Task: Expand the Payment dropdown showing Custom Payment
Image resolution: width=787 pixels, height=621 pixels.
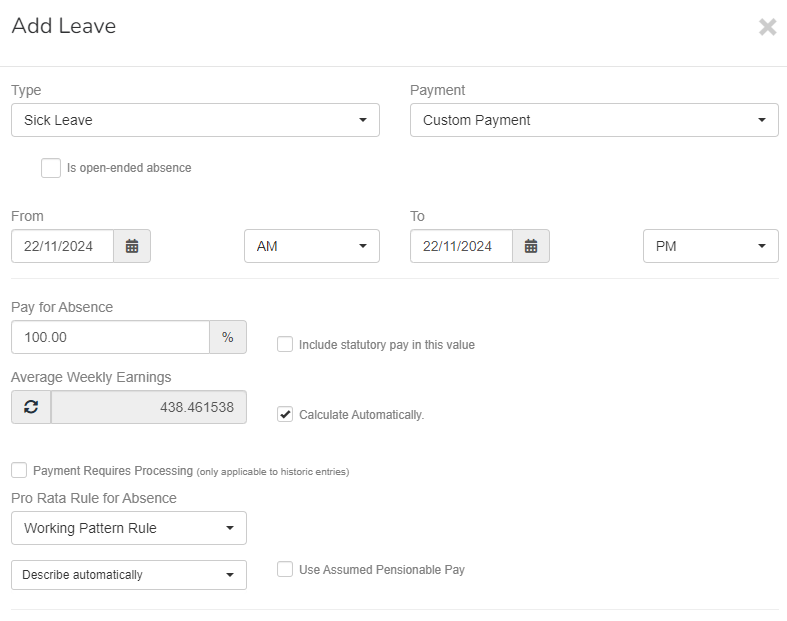Action: pyautogui.click(x=594, y=120)
